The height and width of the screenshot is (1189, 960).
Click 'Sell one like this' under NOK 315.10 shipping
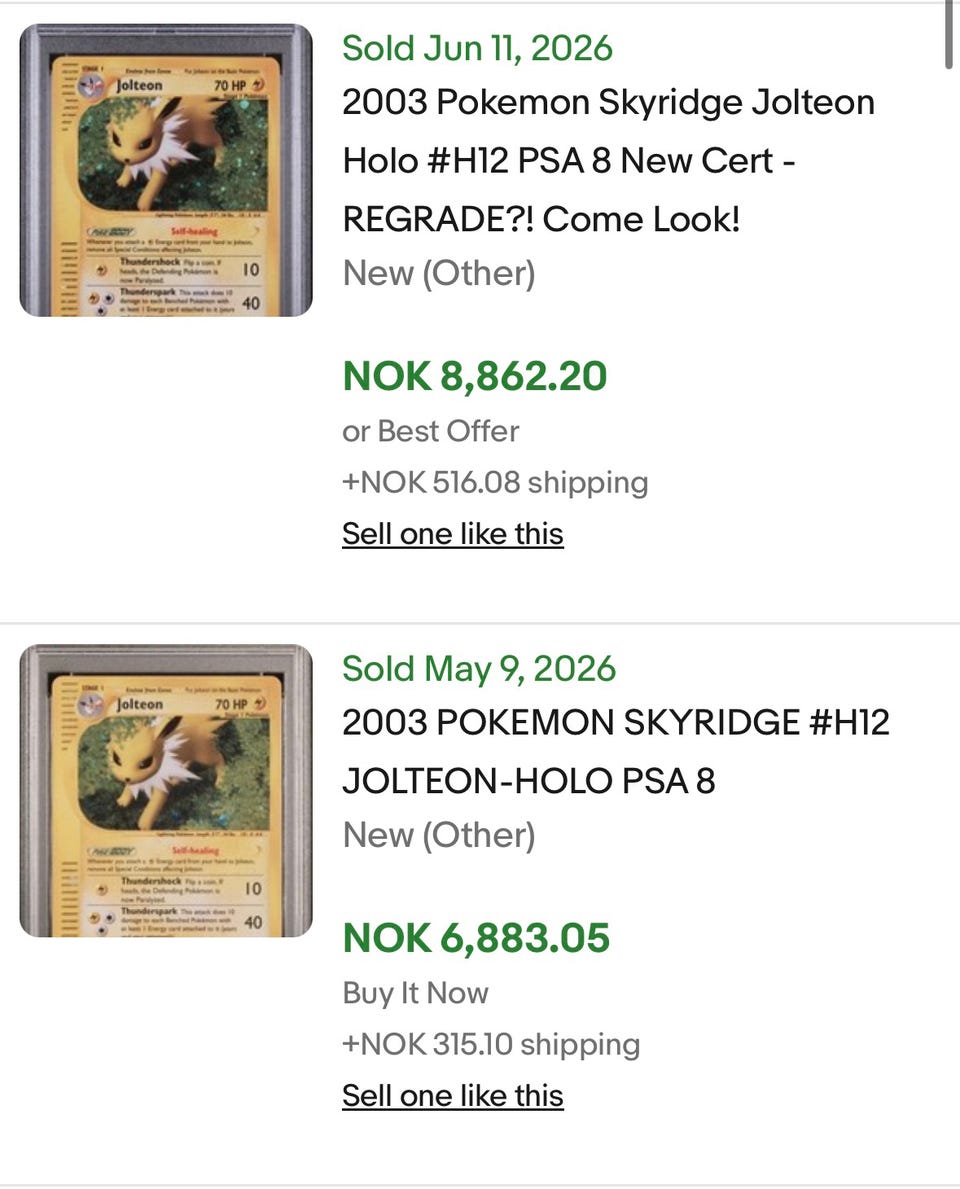click(x=453, y=1096)
